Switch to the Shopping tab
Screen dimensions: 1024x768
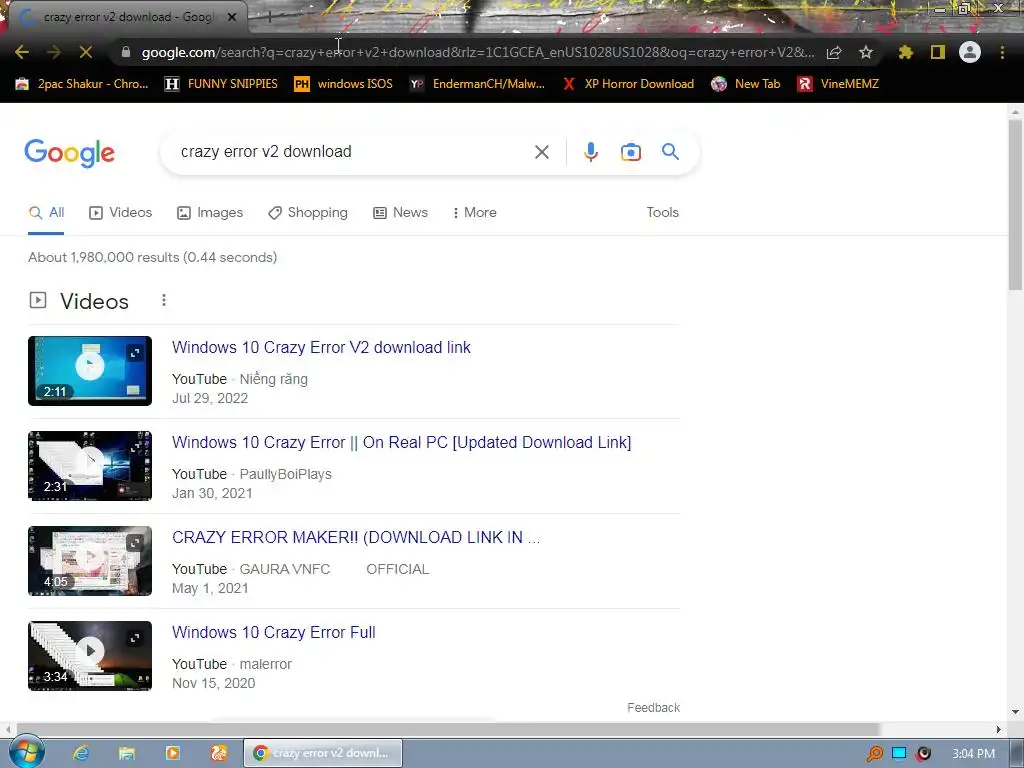pos(308,213)
